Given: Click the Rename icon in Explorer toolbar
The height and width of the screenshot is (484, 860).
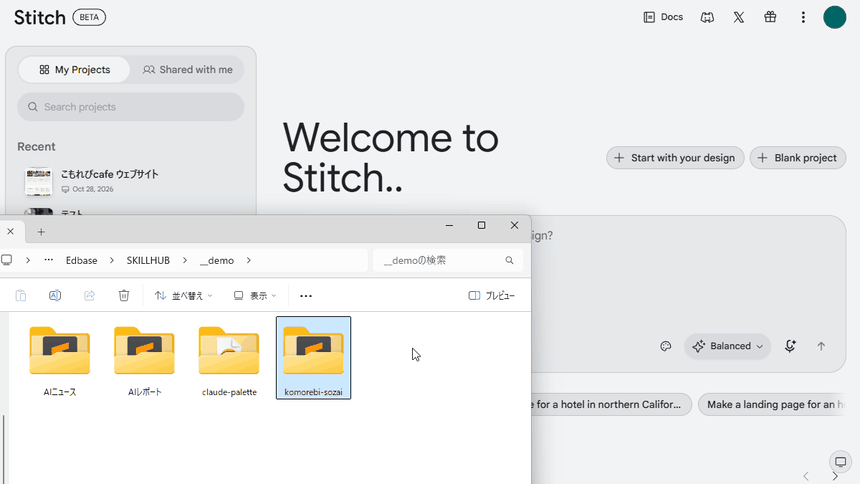Looking at the screenshot, I should pyautogui.click(x=55, y=296).
